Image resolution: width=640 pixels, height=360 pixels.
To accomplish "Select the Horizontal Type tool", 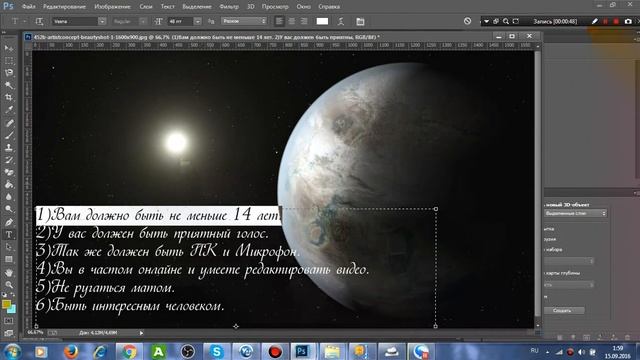I will click(9, 235).
